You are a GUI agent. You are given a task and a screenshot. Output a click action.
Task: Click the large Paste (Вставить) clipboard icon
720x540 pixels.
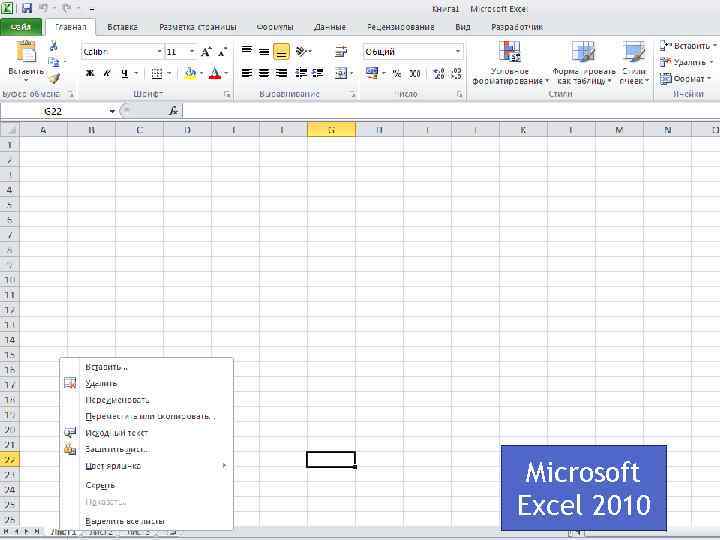[26, 51]
